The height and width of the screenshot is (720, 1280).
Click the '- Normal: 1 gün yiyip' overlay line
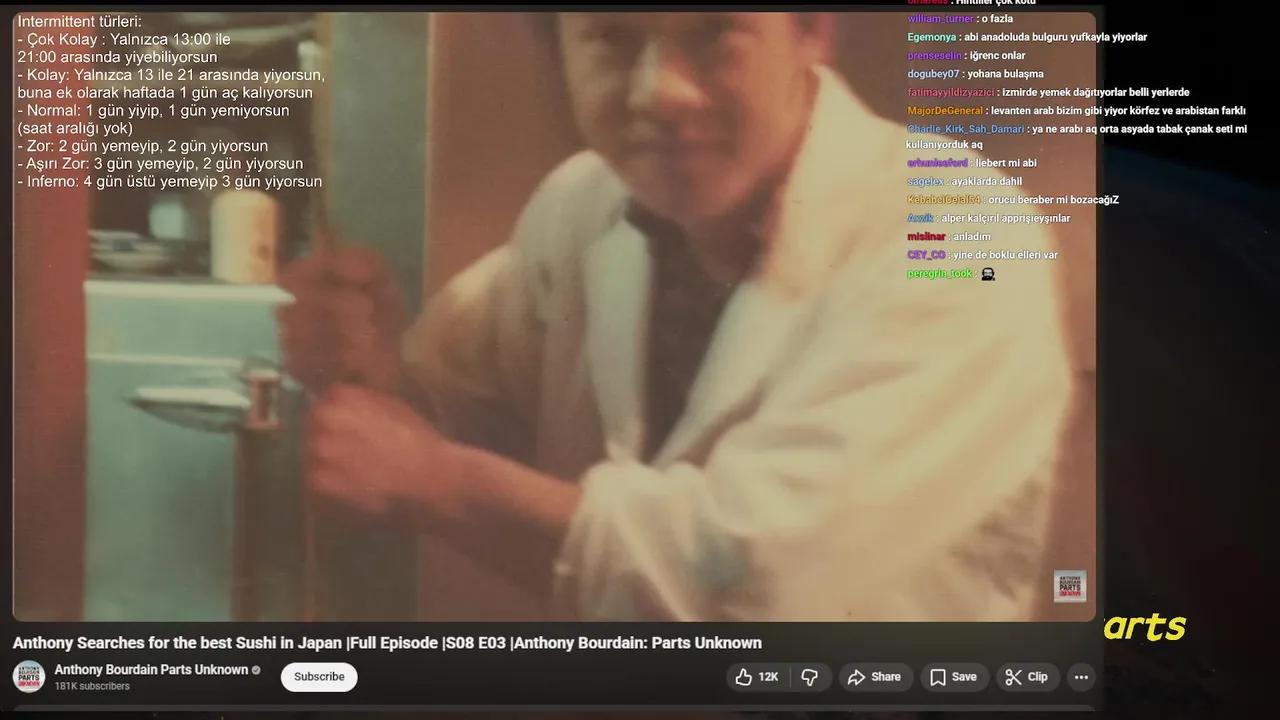pos(153,110)
